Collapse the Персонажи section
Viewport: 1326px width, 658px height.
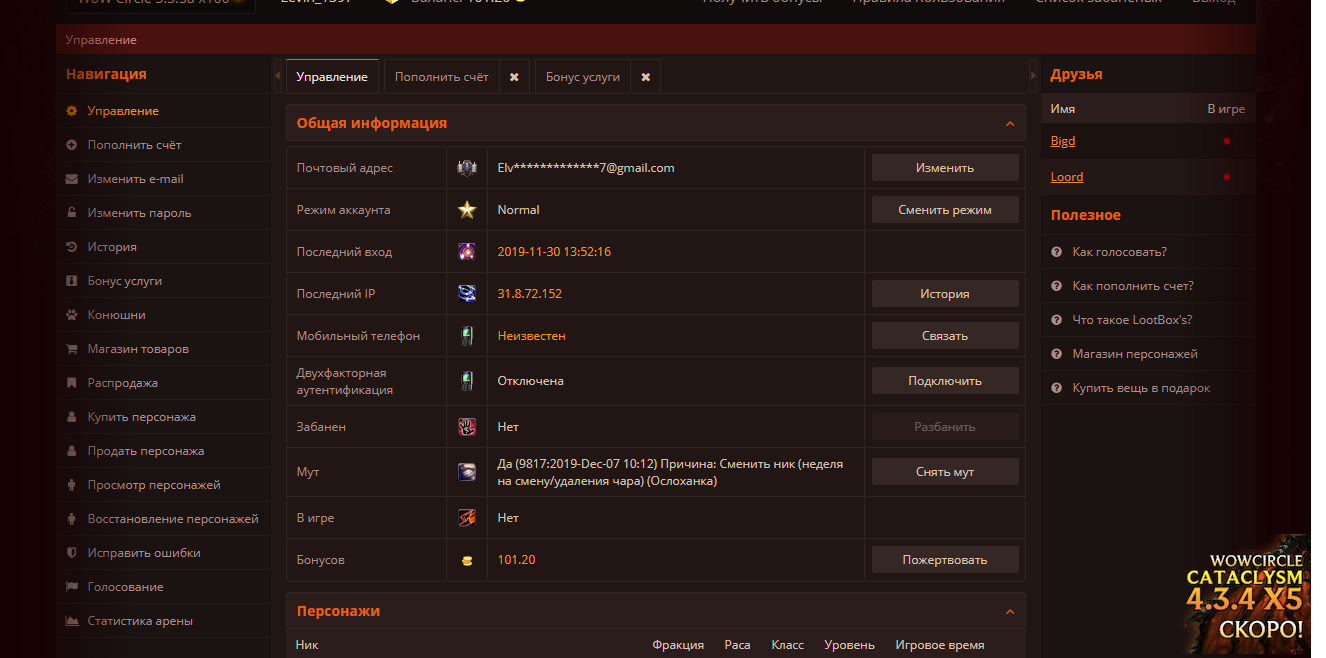click(1009, 612)
